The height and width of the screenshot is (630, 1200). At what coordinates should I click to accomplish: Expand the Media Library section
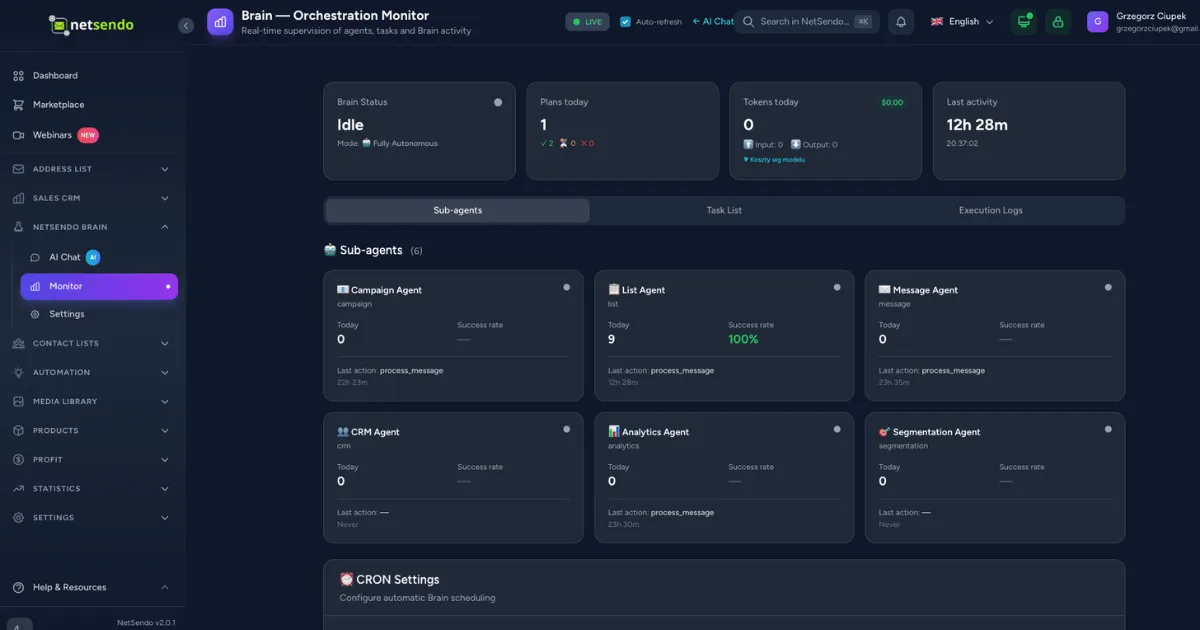tap(93, 401)
